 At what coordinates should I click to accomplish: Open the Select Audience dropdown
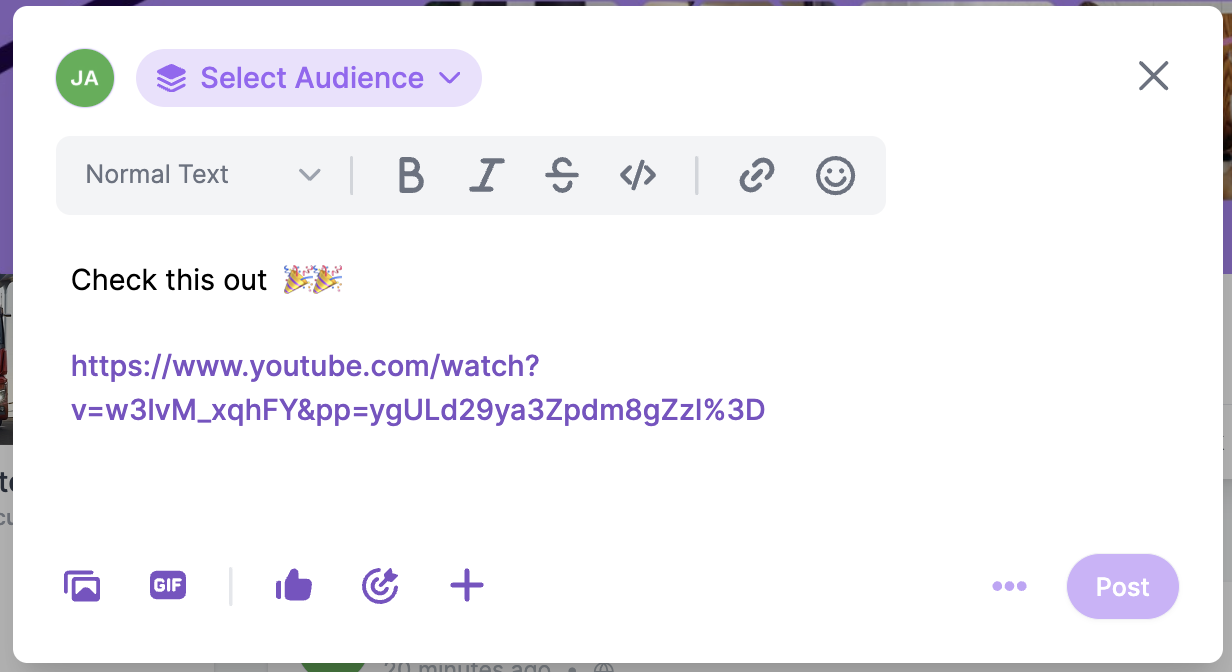[309, 78]
